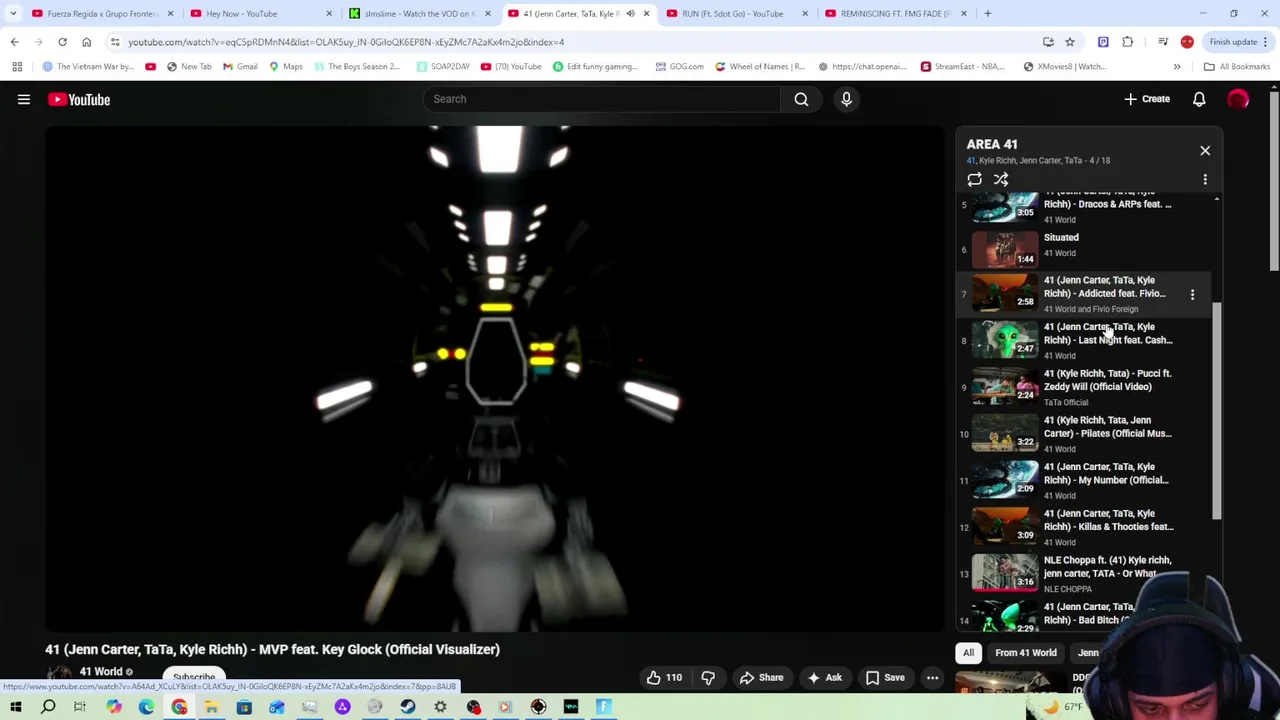Open All Bookmarks folder
1280x720 pixels.
tap(1237, 67)
